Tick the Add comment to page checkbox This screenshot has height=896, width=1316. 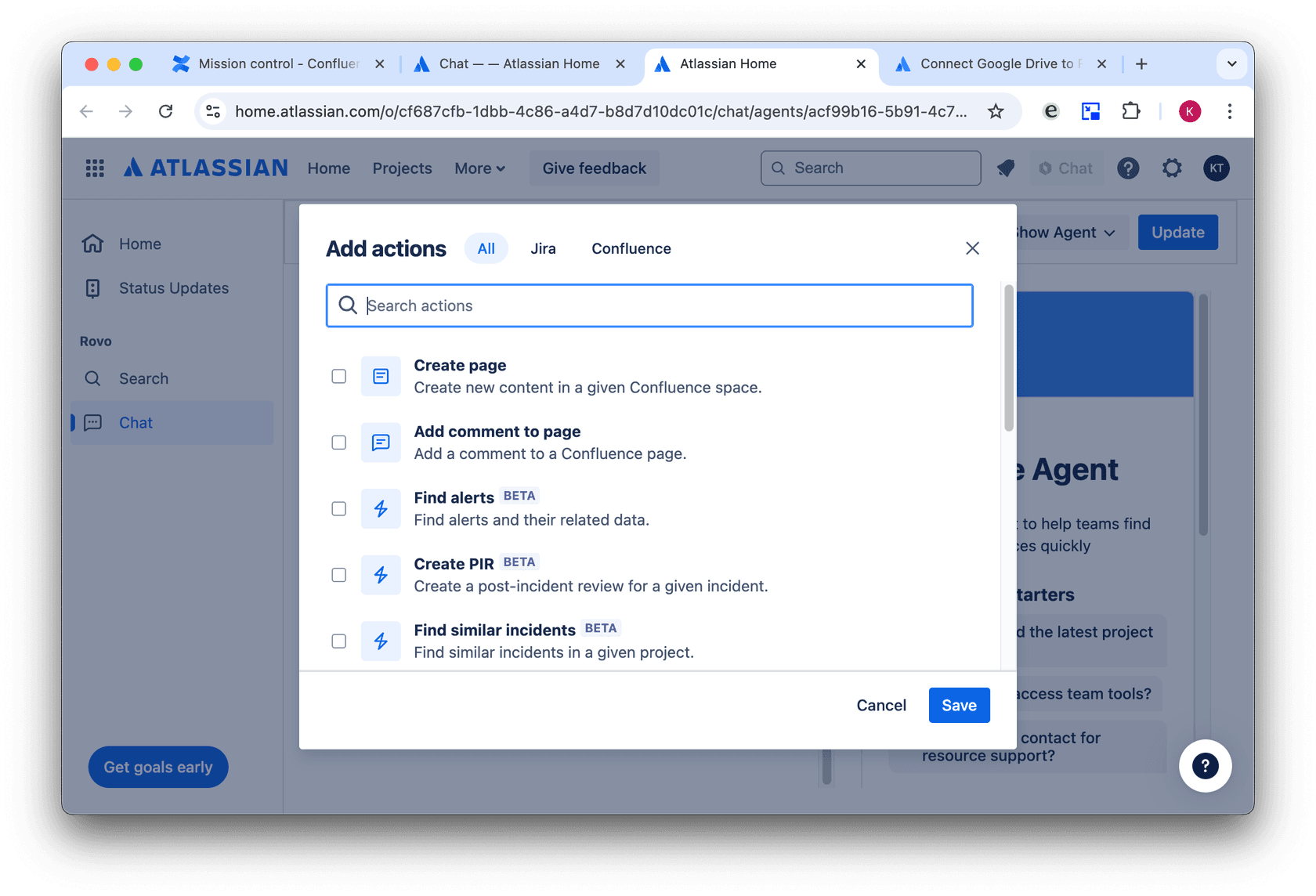[x=338, y=443]
